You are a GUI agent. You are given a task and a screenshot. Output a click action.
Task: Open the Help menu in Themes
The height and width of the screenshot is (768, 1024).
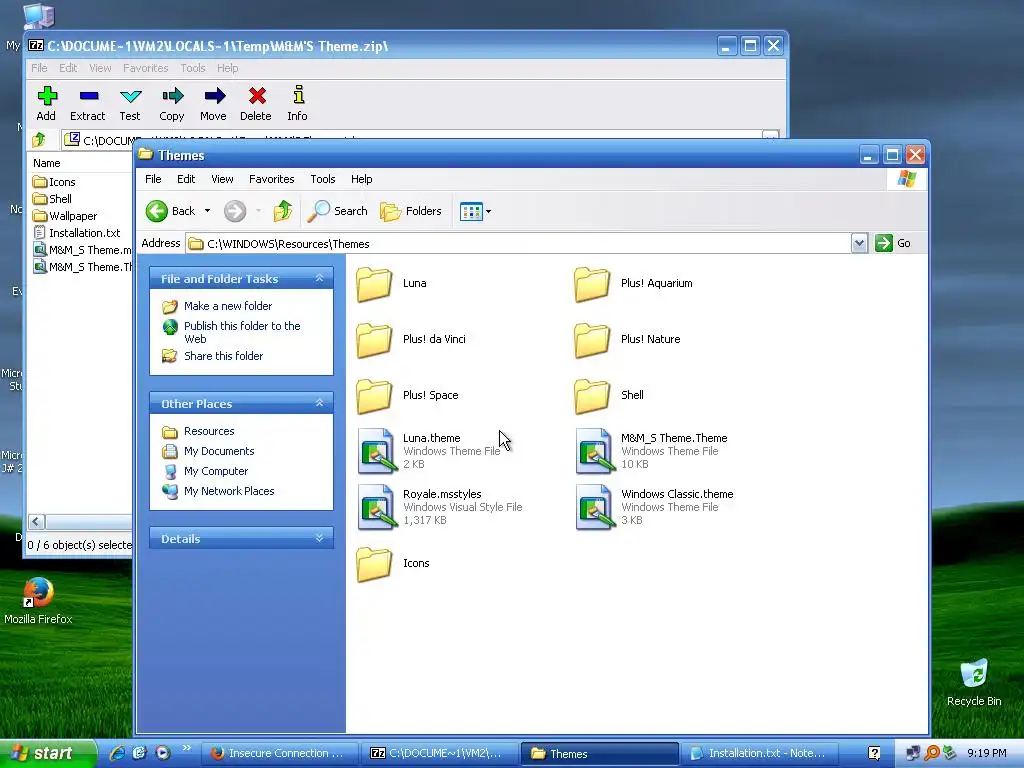click(361, 179)
